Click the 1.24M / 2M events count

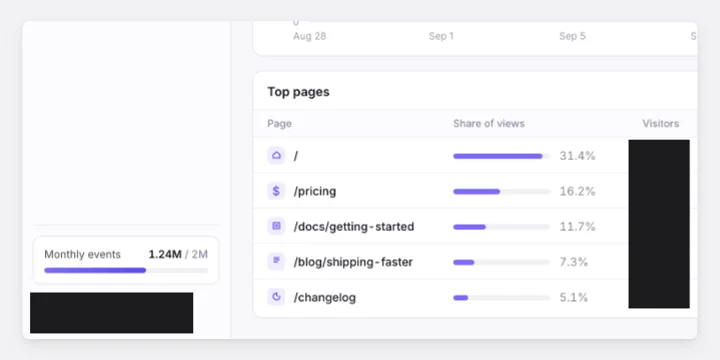pyautogui.click(x=178, y=254)
